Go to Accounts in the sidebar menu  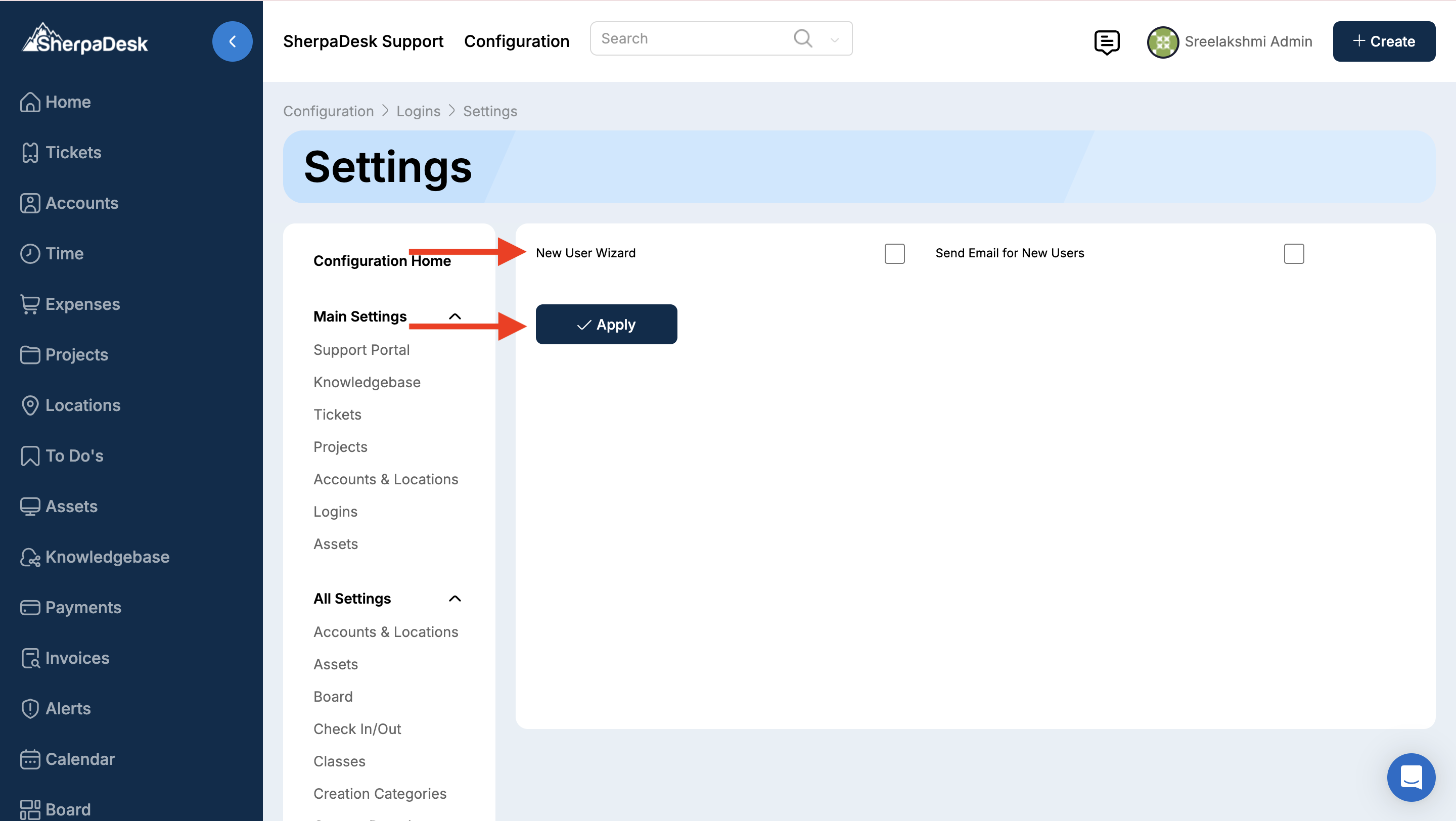click(x=81, y=203)
